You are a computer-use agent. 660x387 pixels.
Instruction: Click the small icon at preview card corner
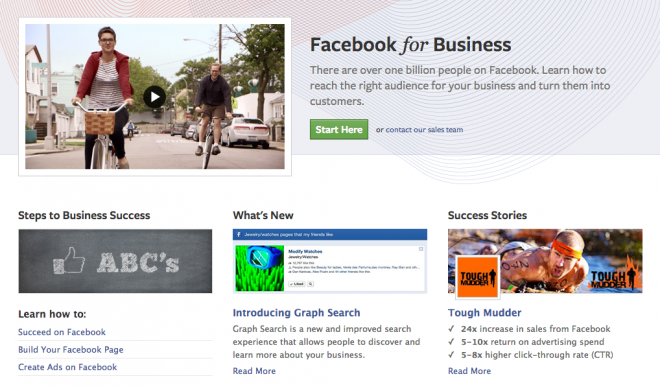pyautogui.click(x=421, y=249)
